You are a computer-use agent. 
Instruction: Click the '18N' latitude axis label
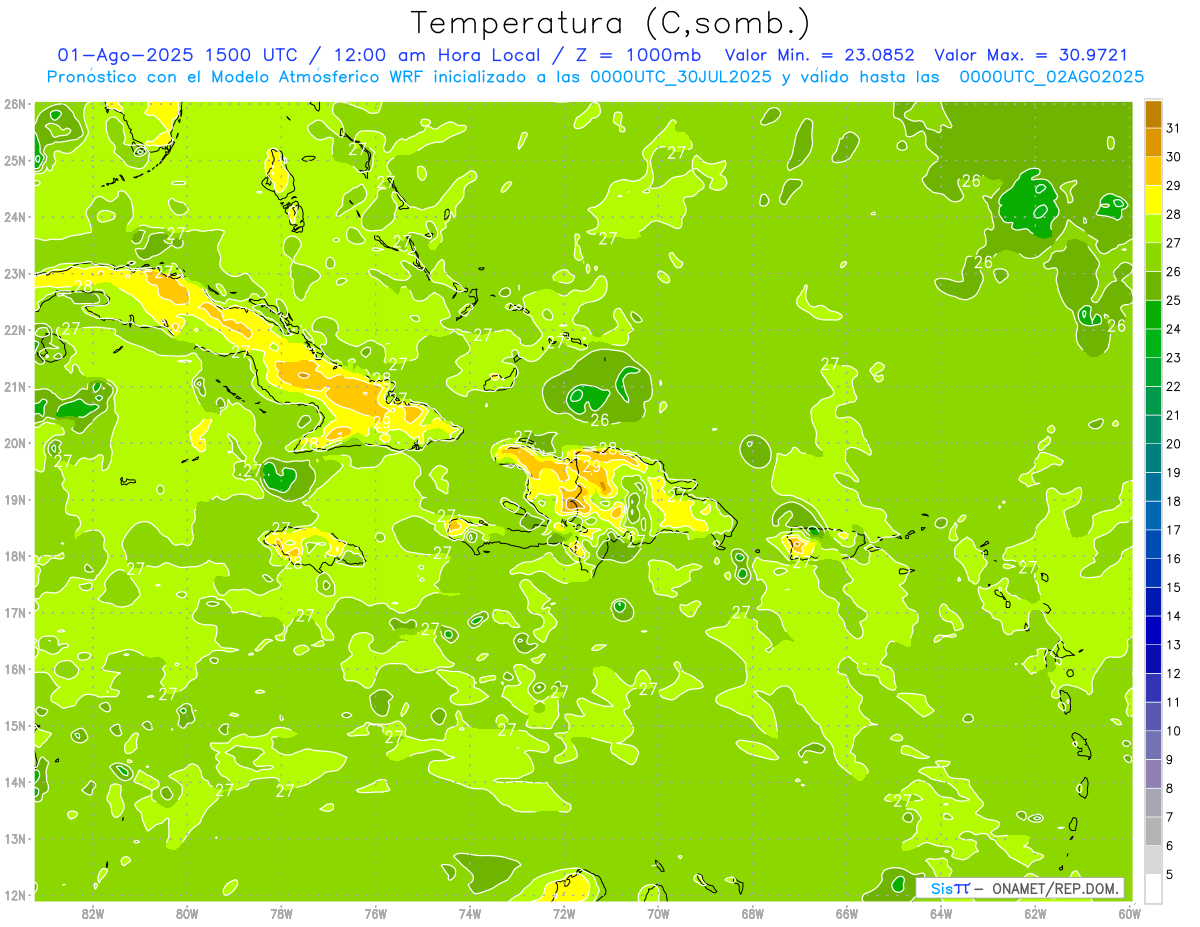tap(15, 556)
